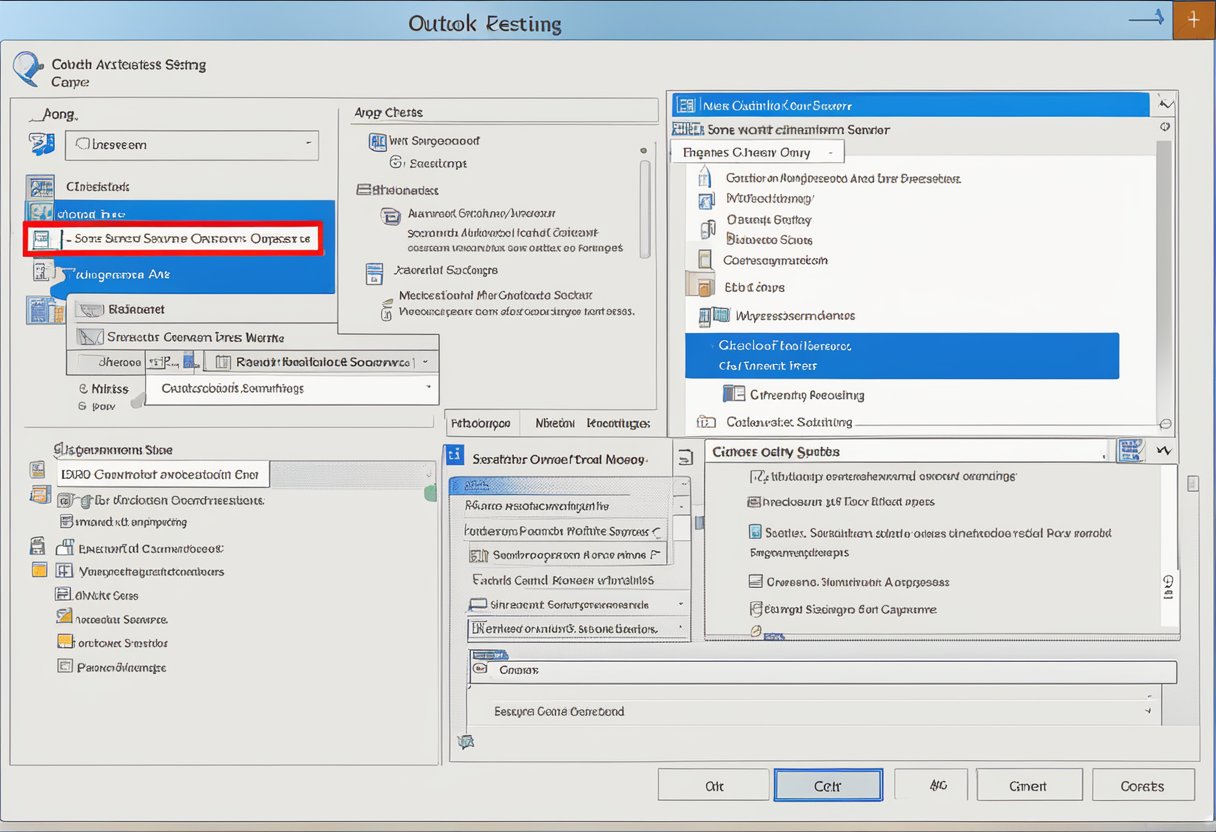Click the blue square icon beside Seratahr Onmef header
The height and width of the screenshot is (832, 1216).
click(455, 456)
